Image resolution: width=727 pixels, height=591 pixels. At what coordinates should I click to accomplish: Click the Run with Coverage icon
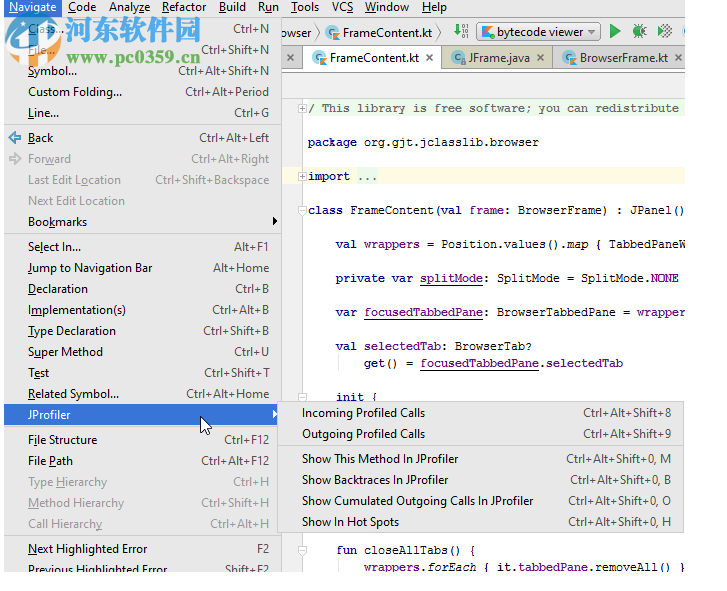[x=664, y=32]
